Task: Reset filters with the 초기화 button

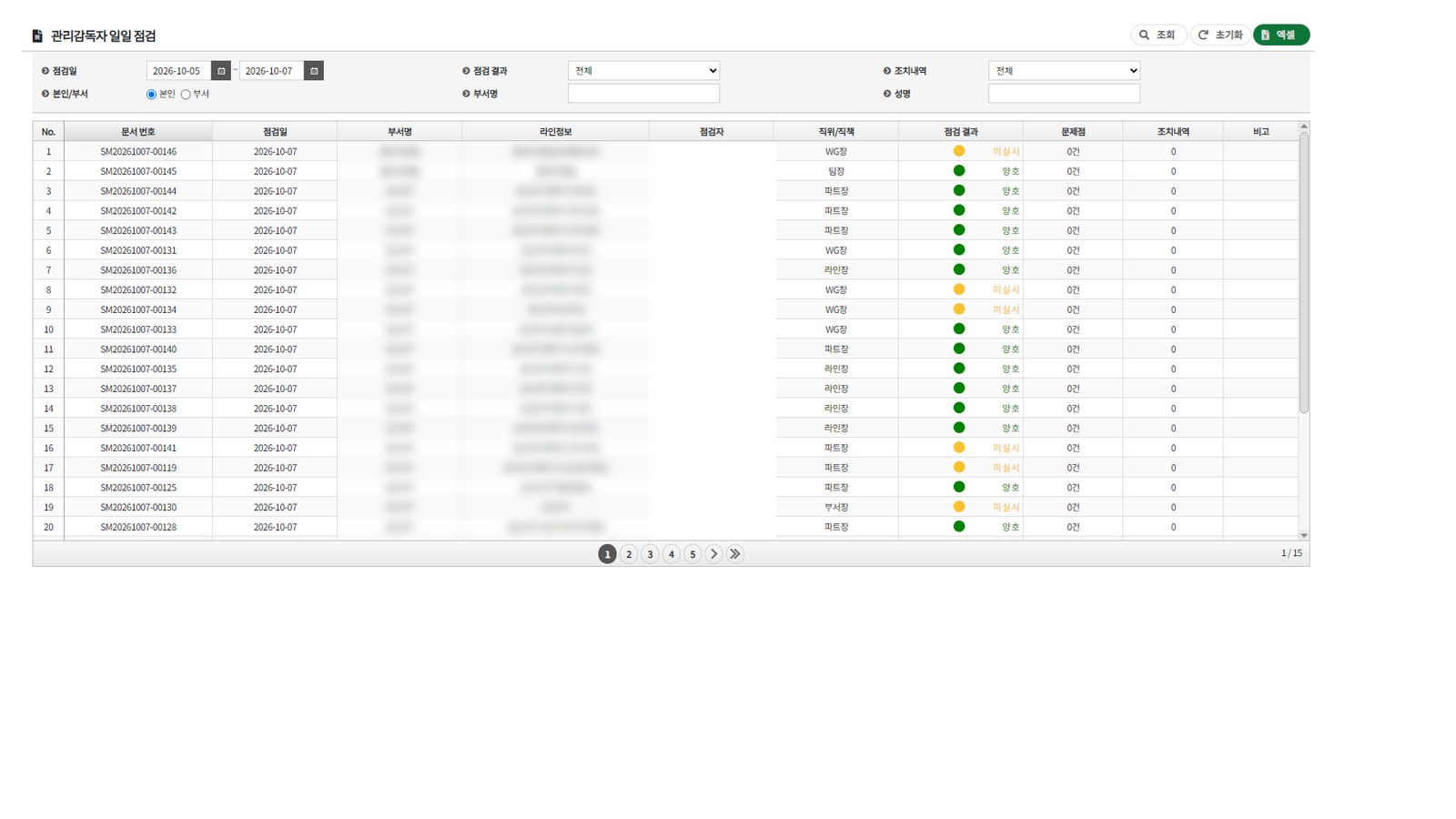Action: (x=1220, y=35)
